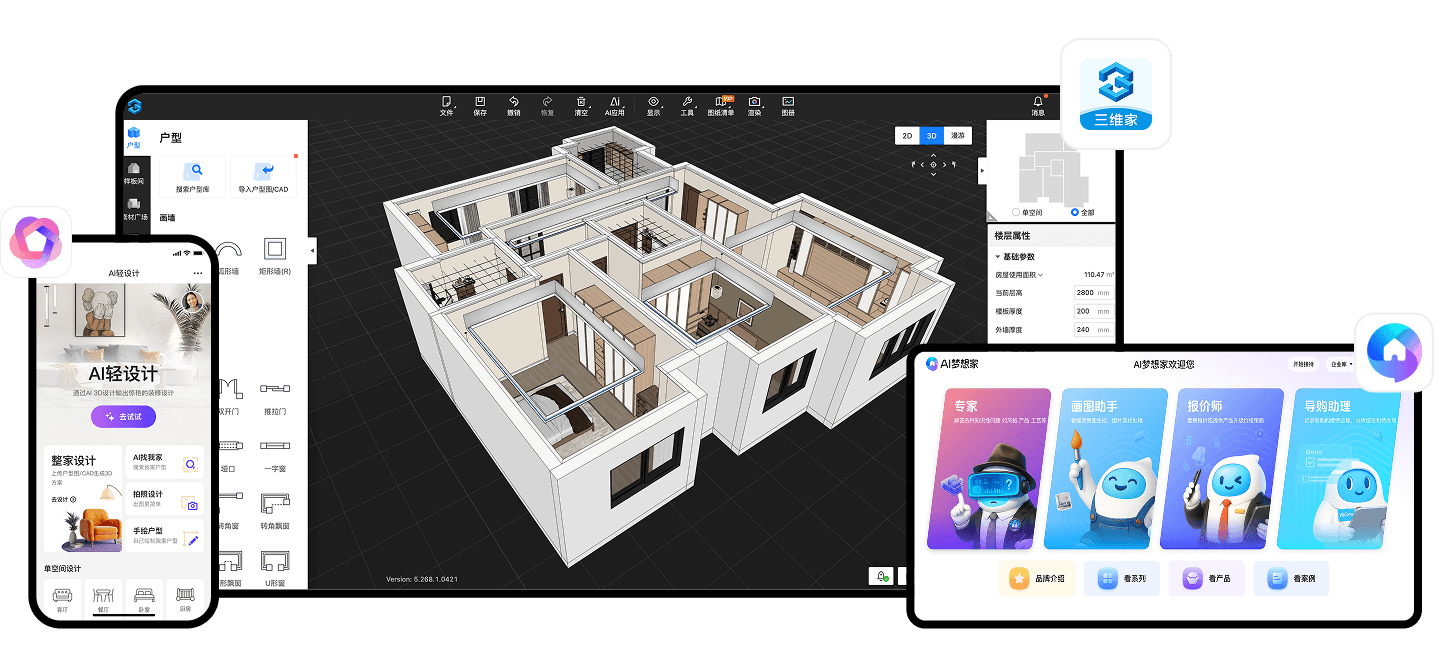Screen dimensions: 1436x660
Task: Select the 素材广场 sidebar icon
Action: (133, 208)
